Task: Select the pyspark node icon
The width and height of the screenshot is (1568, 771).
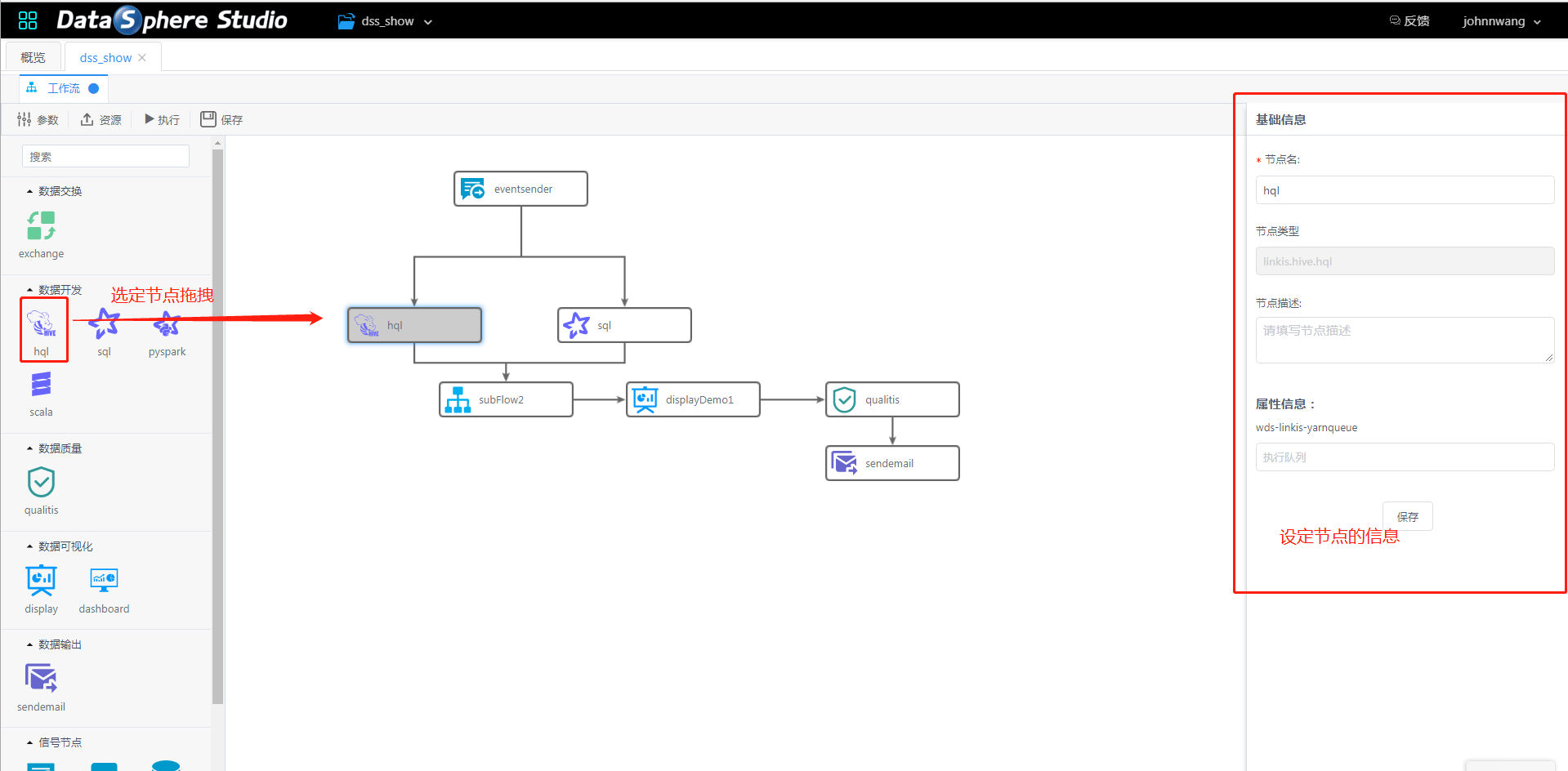Action: pos(167,324)
